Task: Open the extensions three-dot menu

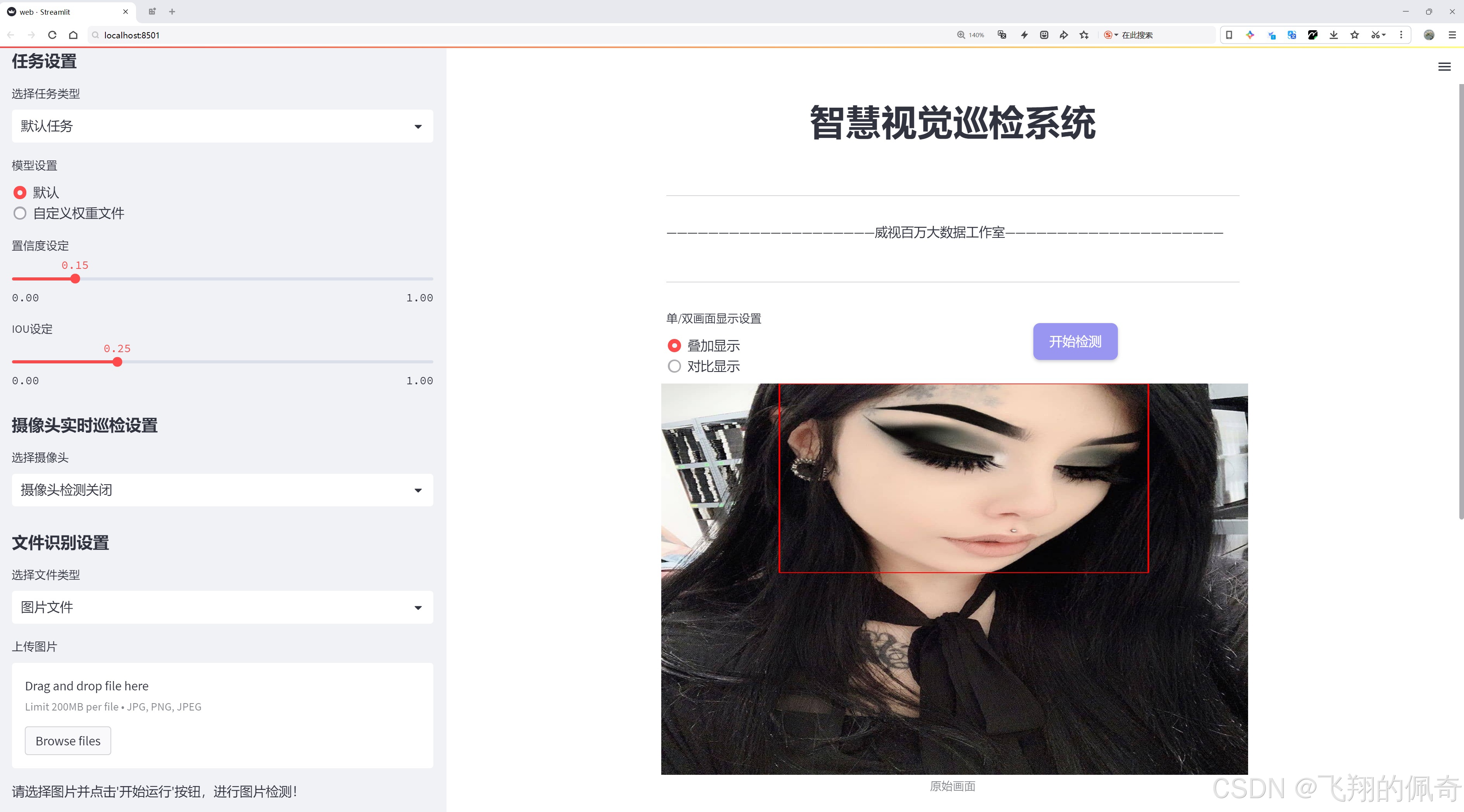Action: [x=1401, y=35]
